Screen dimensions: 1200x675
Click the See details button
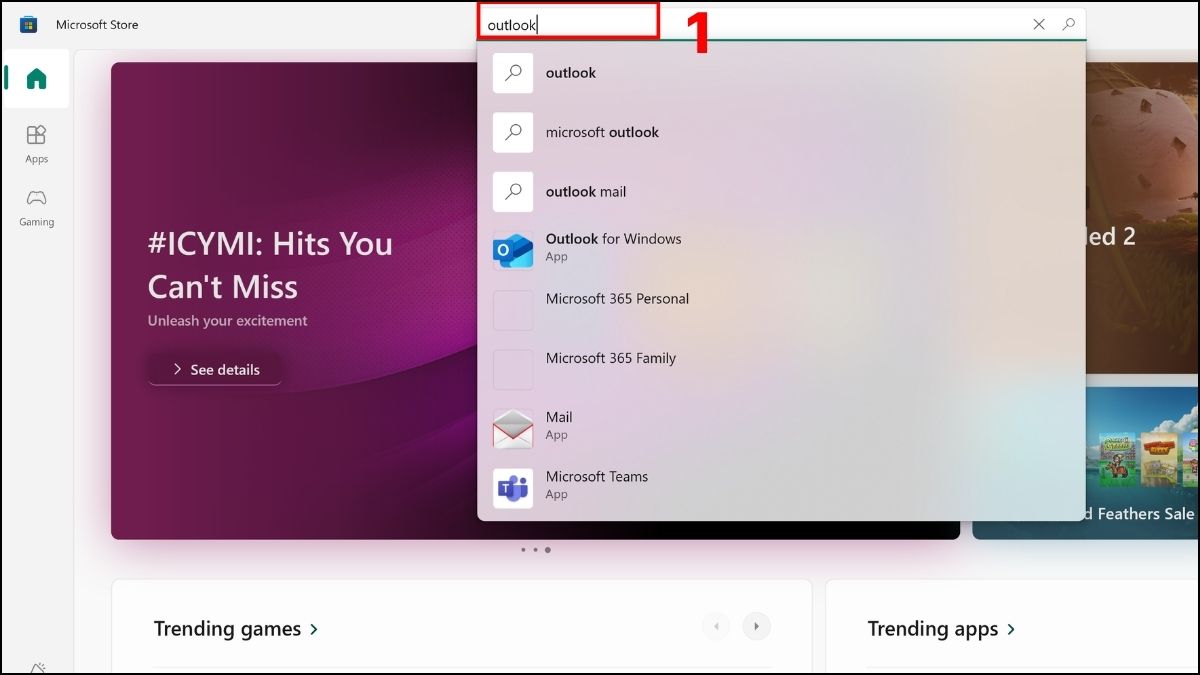pyautogui.click(x=215, y=369)
